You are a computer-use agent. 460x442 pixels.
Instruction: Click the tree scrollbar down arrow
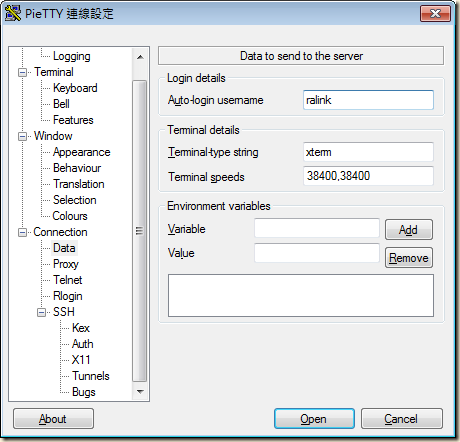140,391
